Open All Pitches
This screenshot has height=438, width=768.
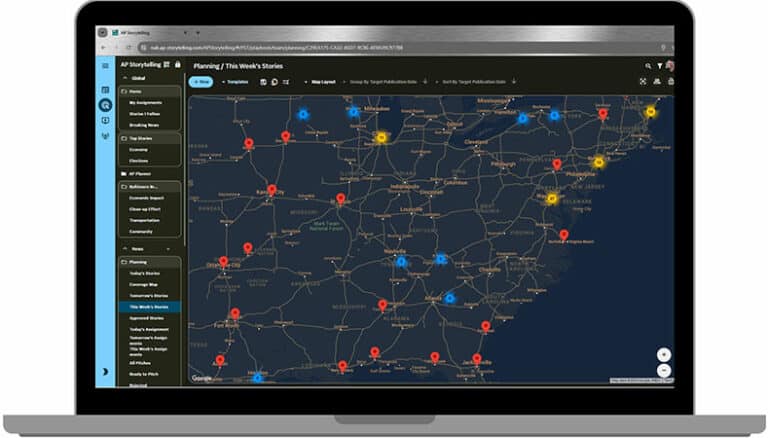[140, 363]
